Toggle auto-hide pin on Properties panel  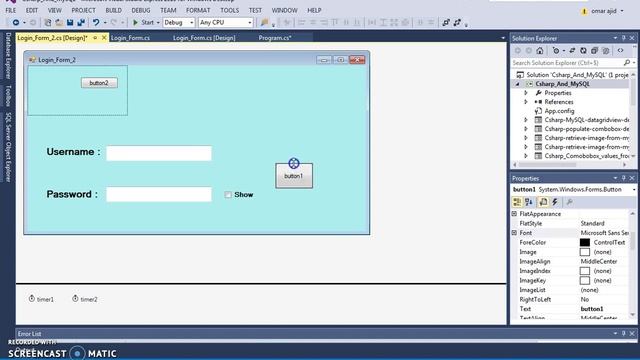(x=624, y=178)
